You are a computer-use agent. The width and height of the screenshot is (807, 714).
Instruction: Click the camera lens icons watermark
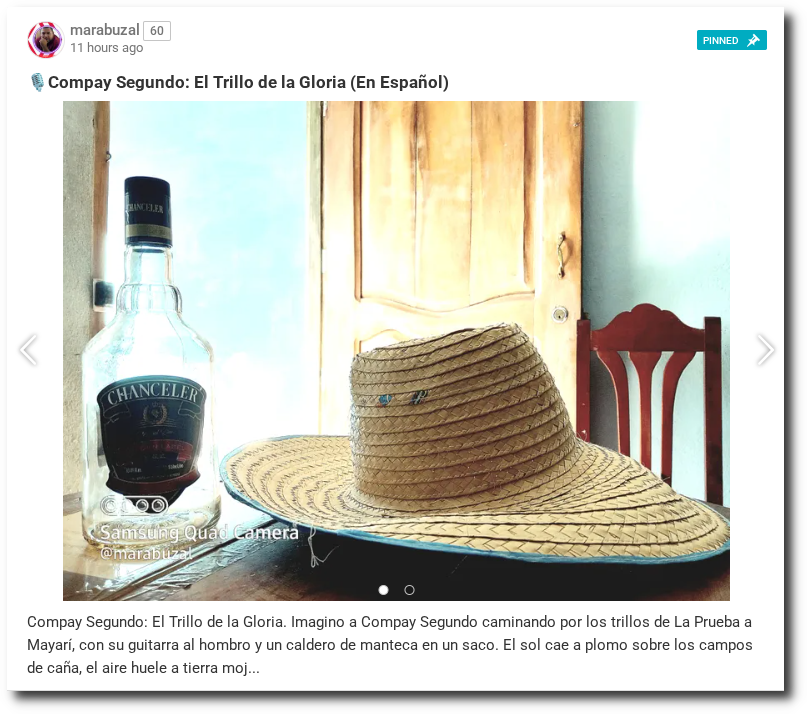[x=134, y=506]
